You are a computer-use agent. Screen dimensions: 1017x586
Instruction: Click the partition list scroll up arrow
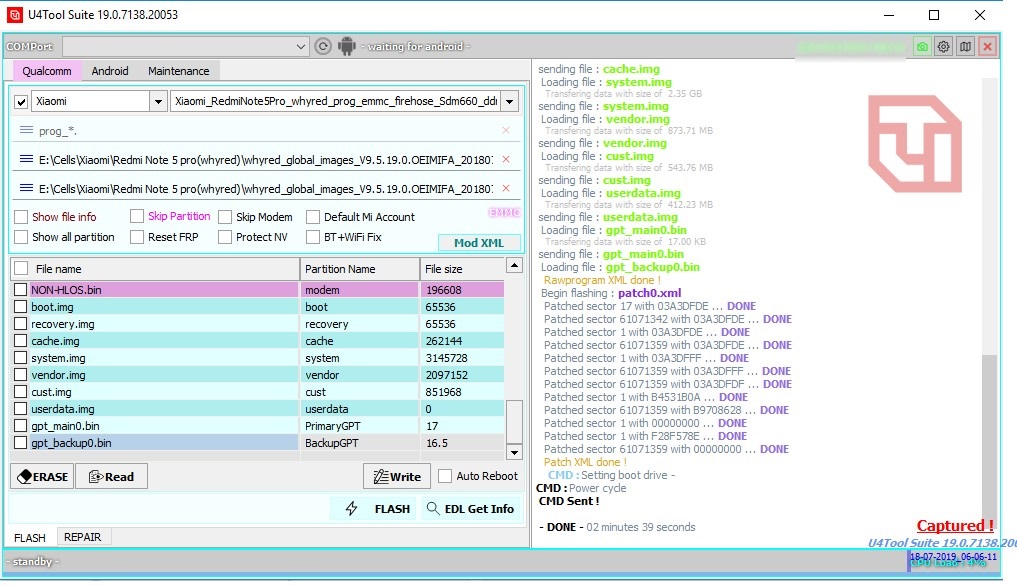(514, 265)
